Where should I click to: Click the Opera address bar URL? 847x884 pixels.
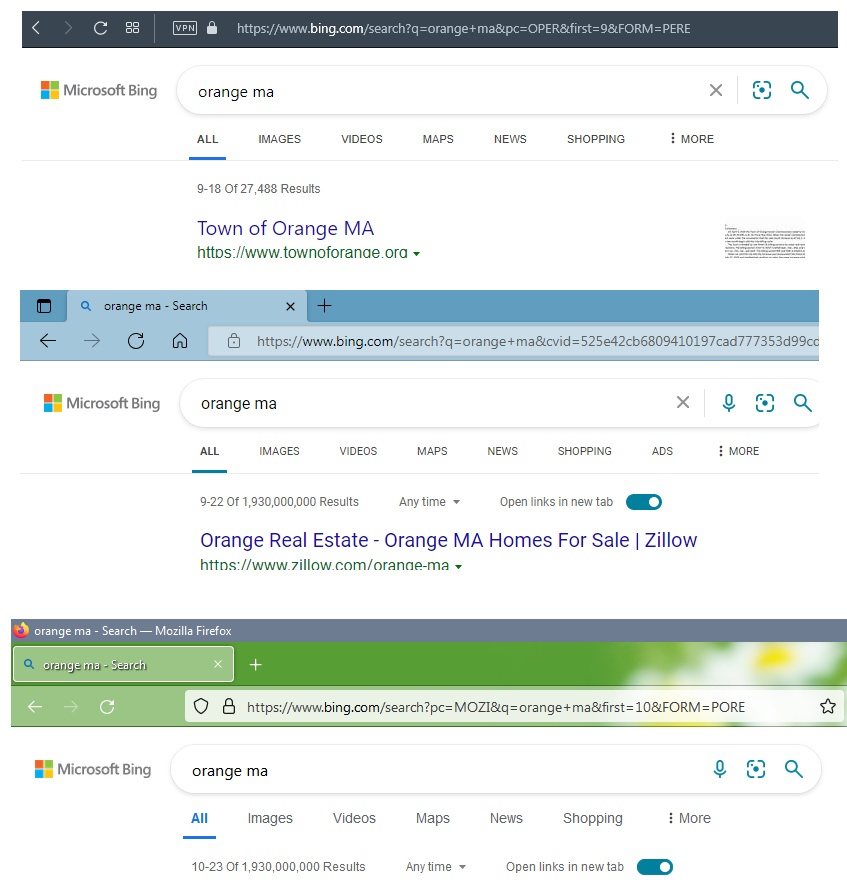click(464, 28)
